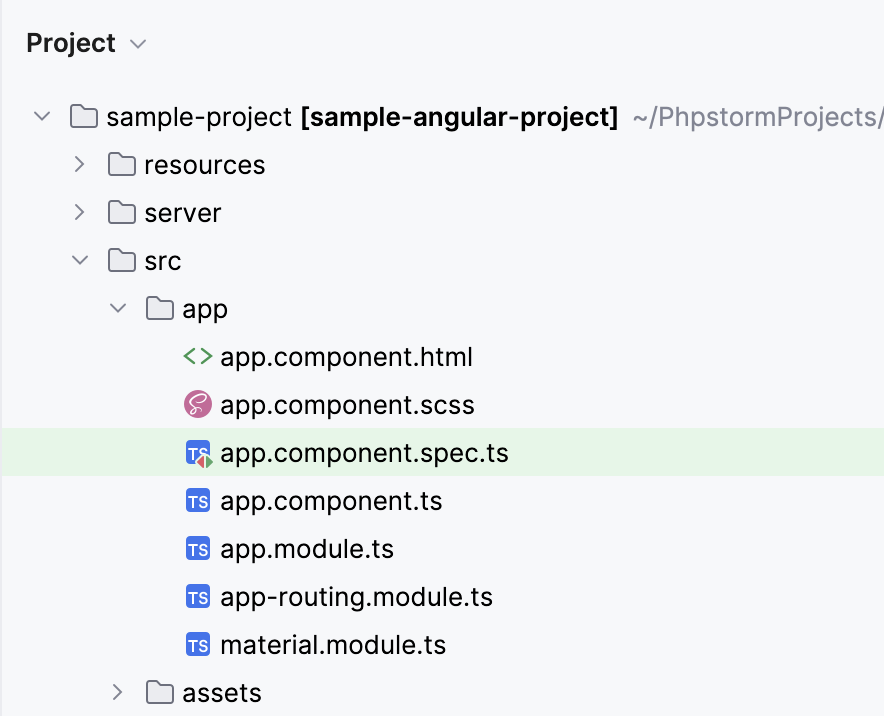The height and width of the screenshot is (716, 884).
Task: Click the TypeScript icon beside app.component.ts
Action: pos(198,501)
